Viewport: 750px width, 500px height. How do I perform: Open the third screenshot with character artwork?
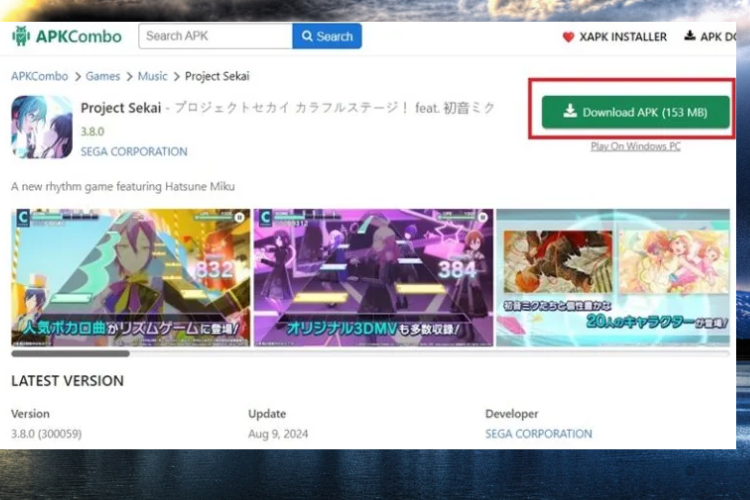[613, 278]
